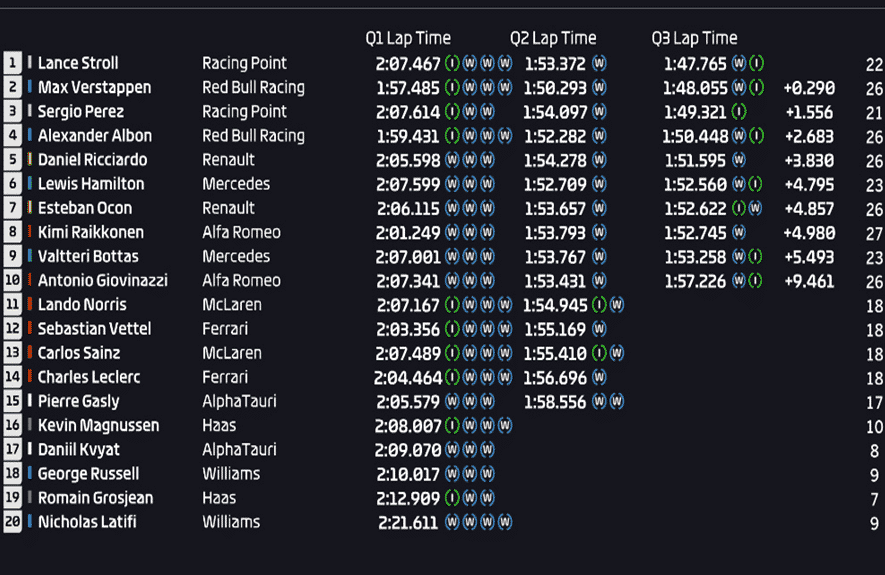This screenshot has height=575, width=885.
Task: Click the last wet tyre icon in Gasly's Q2 cell
Action: click(617, 401)
